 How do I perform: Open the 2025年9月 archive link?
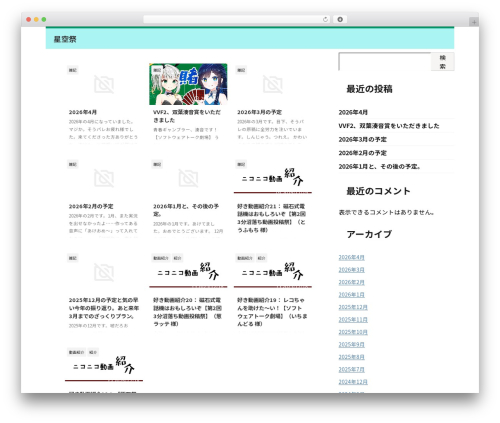coord(351,345)
